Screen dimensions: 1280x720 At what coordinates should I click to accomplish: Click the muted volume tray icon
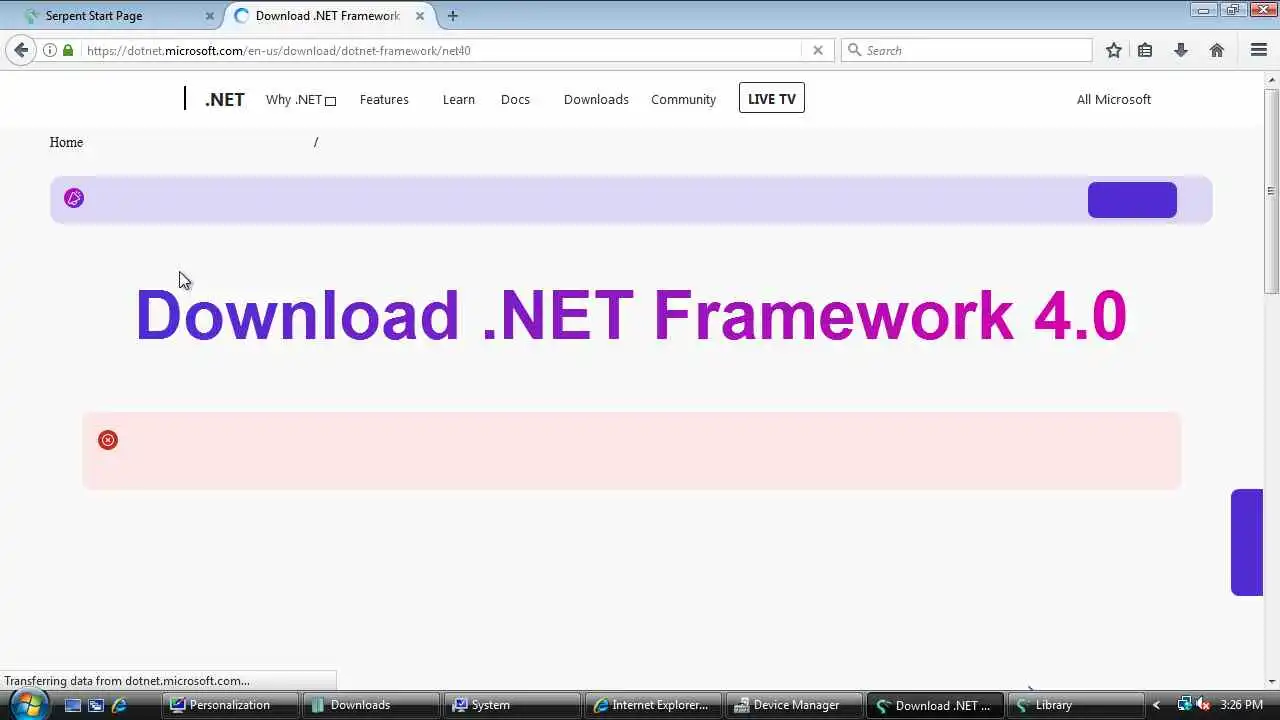pos(1203,705)
